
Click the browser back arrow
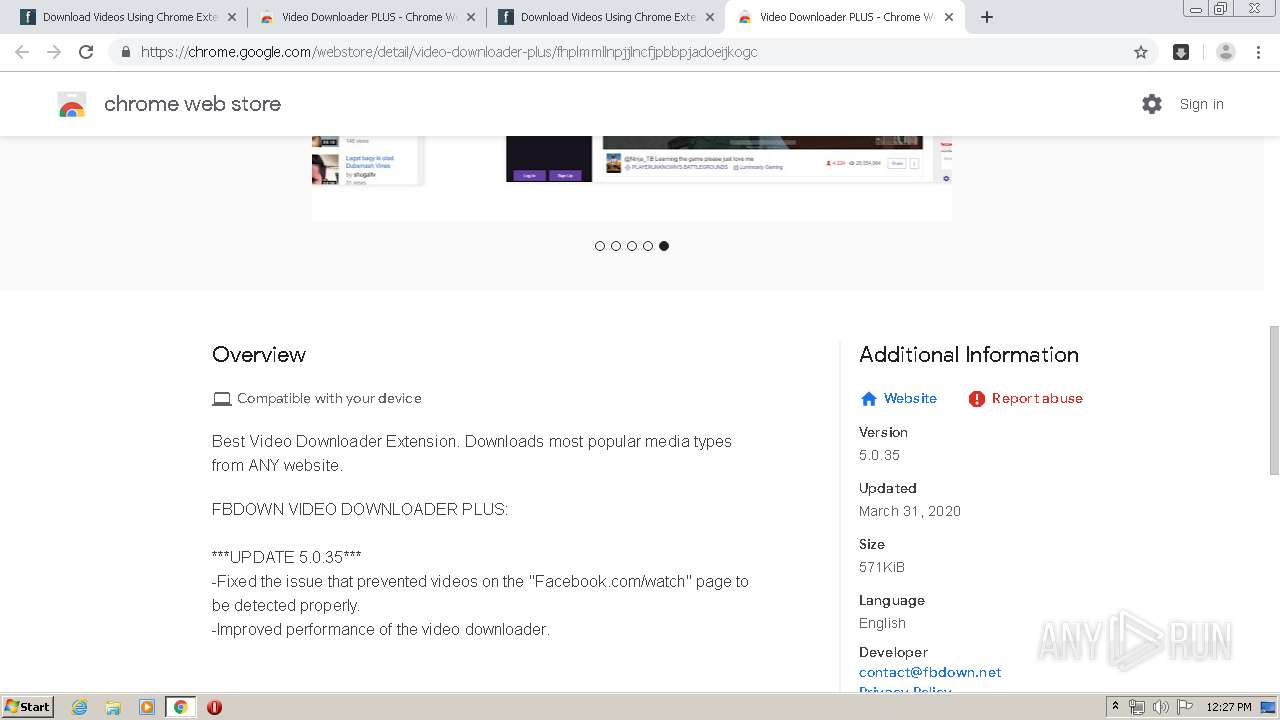[x=22, y=52]
